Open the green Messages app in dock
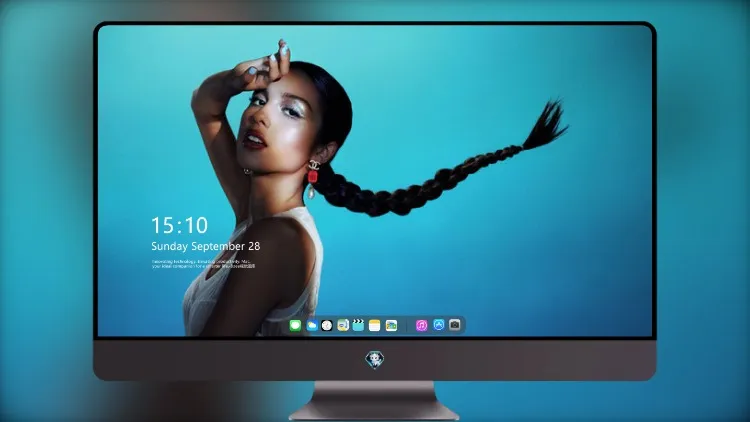 (295, 326)
